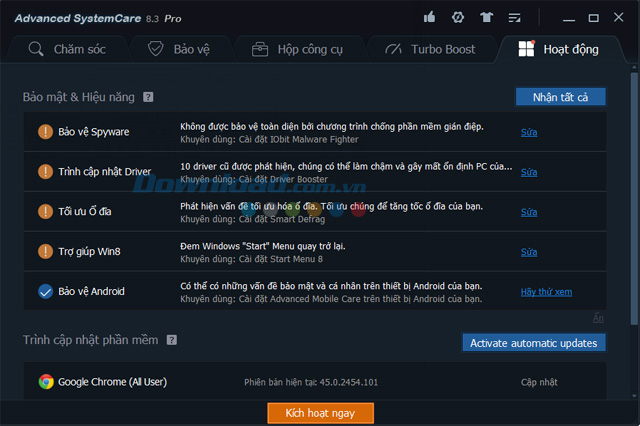The width and height of the screenshot is (640, 426).
Task: Click the Nhận tất cả button
Action: 560,97
